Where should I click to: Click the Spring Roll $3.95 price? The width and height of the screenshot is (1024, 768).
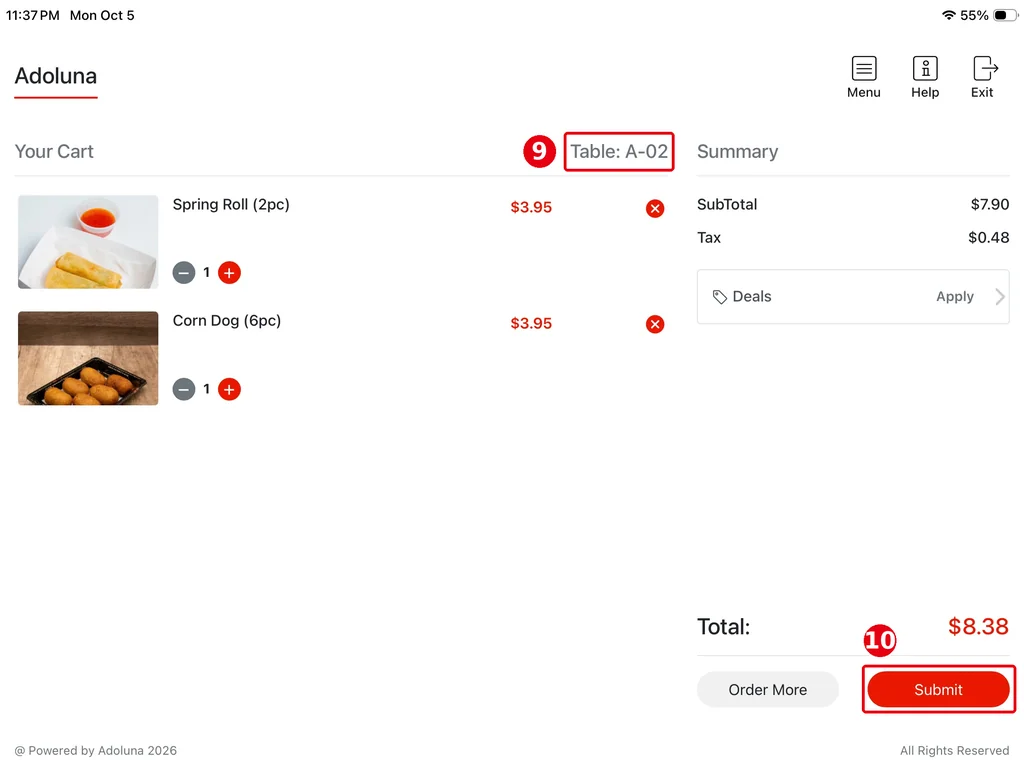pos(531,208)
